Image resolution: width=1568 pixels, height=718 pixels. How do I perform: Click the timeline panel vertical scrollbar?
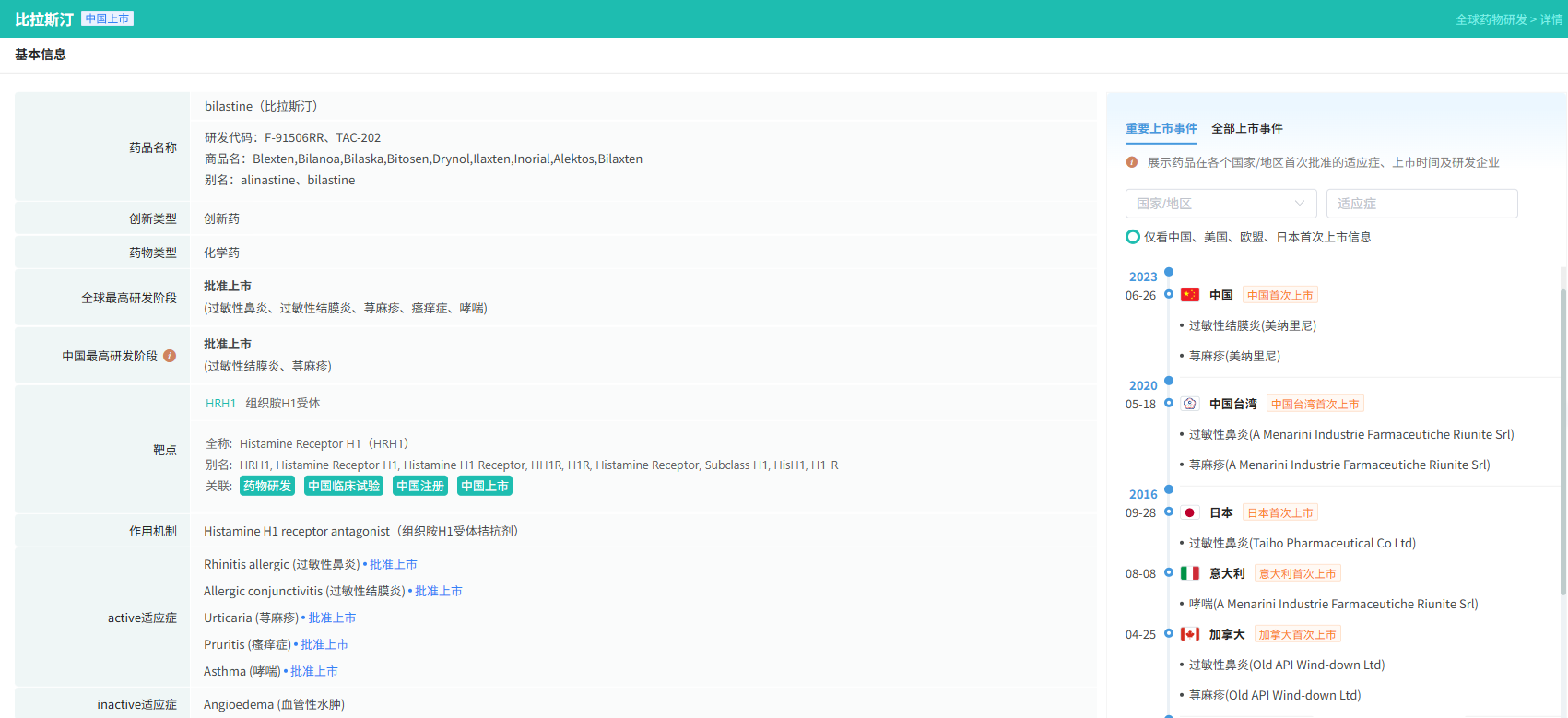(x=1562, y=442)
